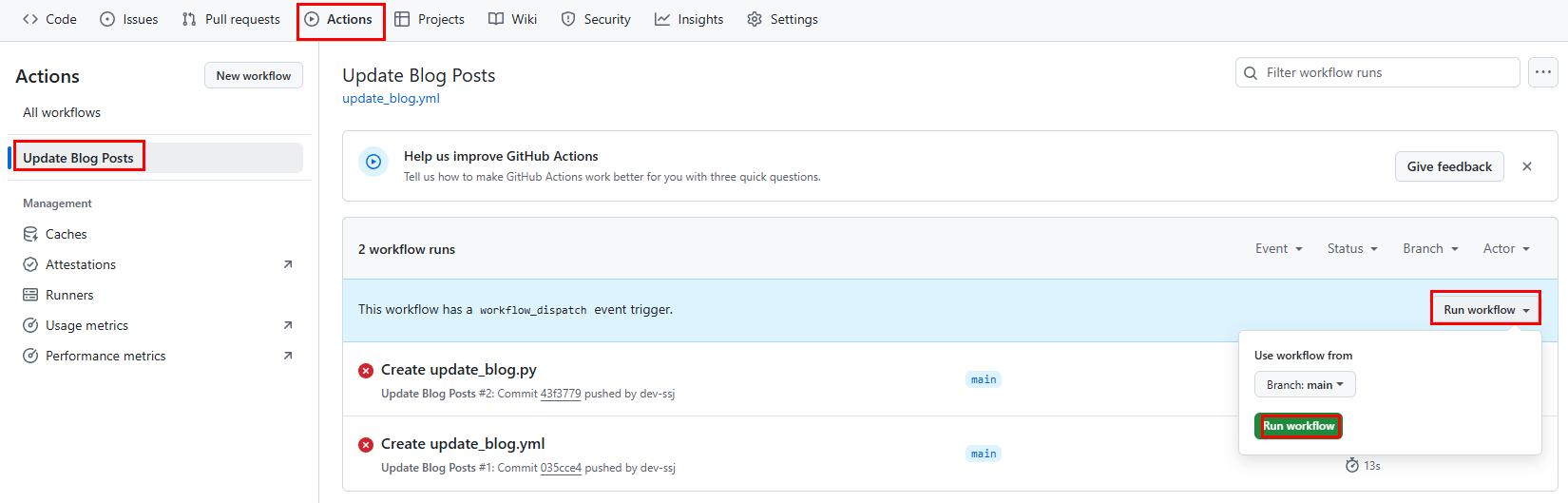Click the Attestations verified icon
Viewport: 1568px width, 503px height.
click(30, 264)
